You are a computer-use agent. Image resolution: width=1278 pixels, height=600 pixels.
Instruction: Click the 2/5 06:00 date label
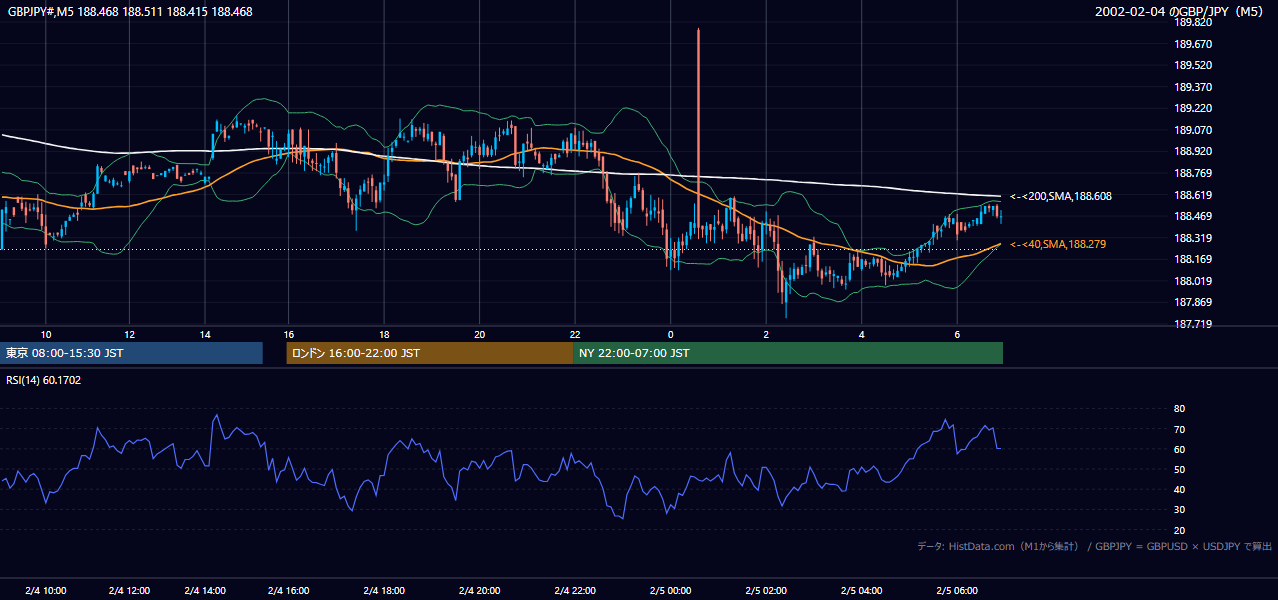pyautogui.click(x=957, y=591)
